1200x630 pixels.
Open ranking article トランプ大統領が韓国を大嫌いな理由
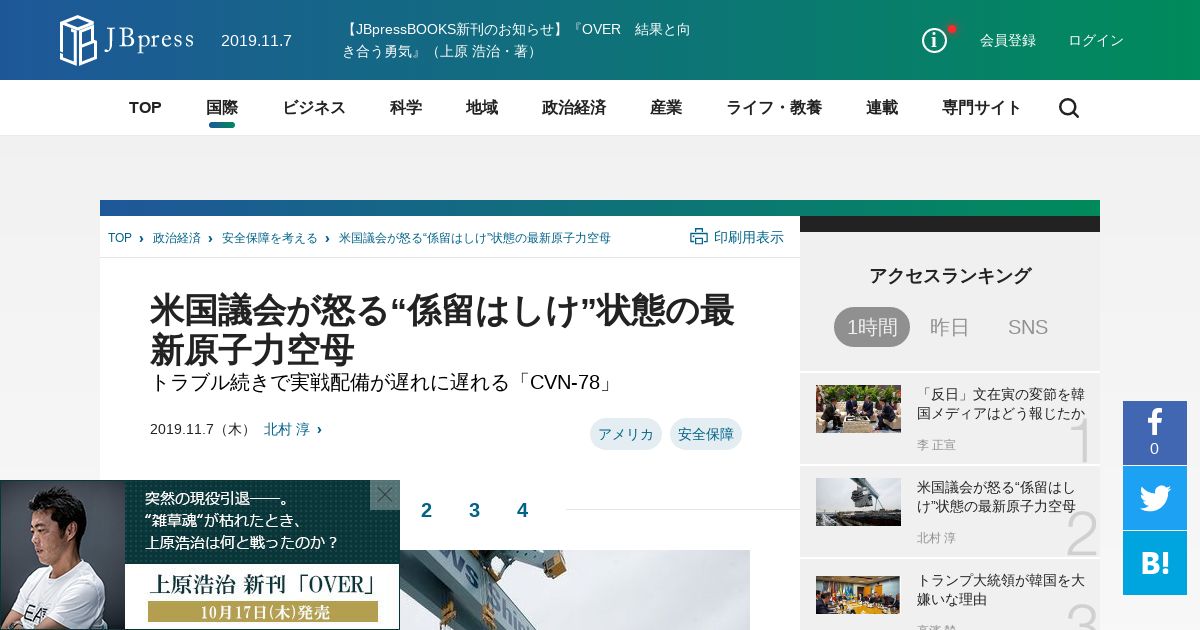[x=1001, y=589]
